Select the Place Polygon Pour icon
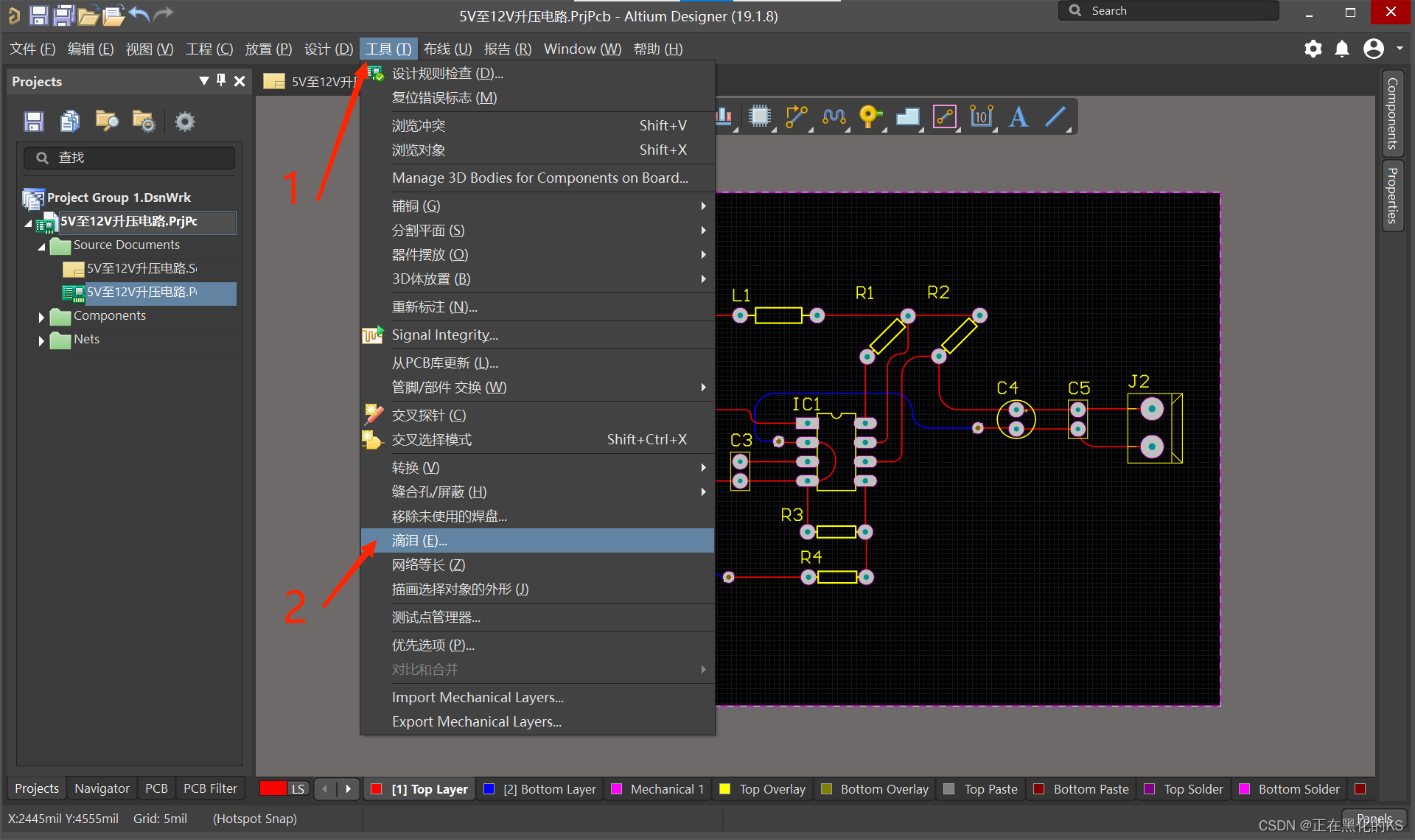The height and width of the screenshot is (840, 1415). tap(907, 117)
